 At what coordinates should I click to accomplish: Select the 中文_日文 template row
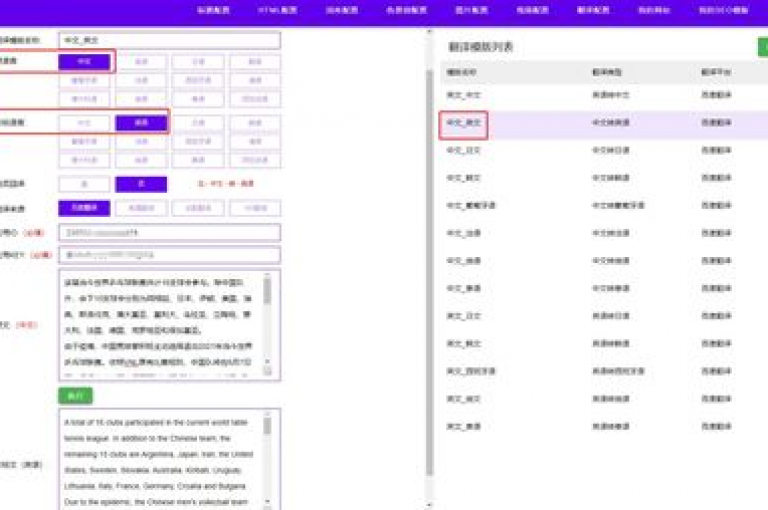click(604, 150)
